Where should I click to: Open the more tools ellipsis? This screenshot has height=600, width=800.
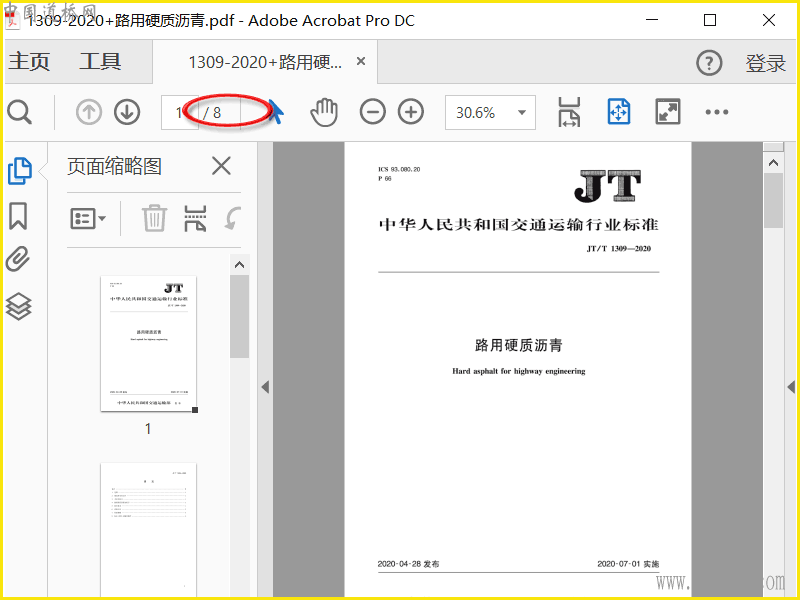(717, 112)
